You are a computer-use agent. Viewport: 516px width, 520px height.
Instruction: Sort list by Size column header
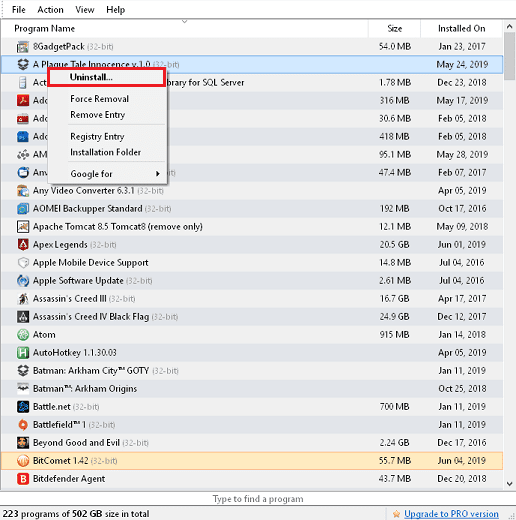pyautogui.click(x=395, y=29)
